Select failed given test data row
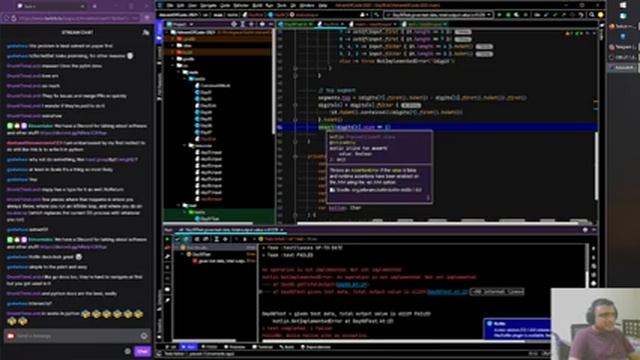Screen dimensions: 640x360 click(x=224, y=261)
